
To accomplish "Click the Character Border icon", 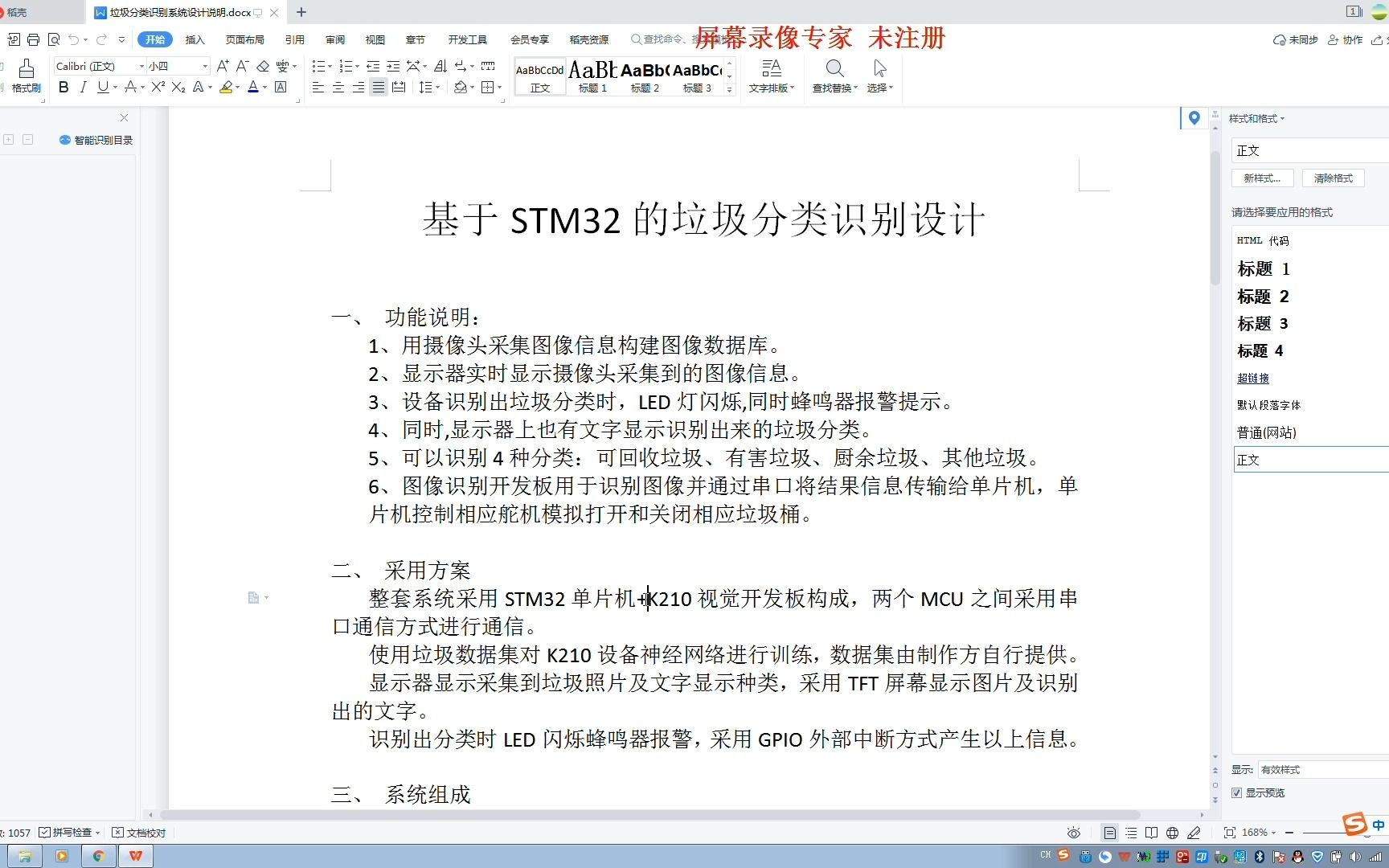I will (281, 87).
